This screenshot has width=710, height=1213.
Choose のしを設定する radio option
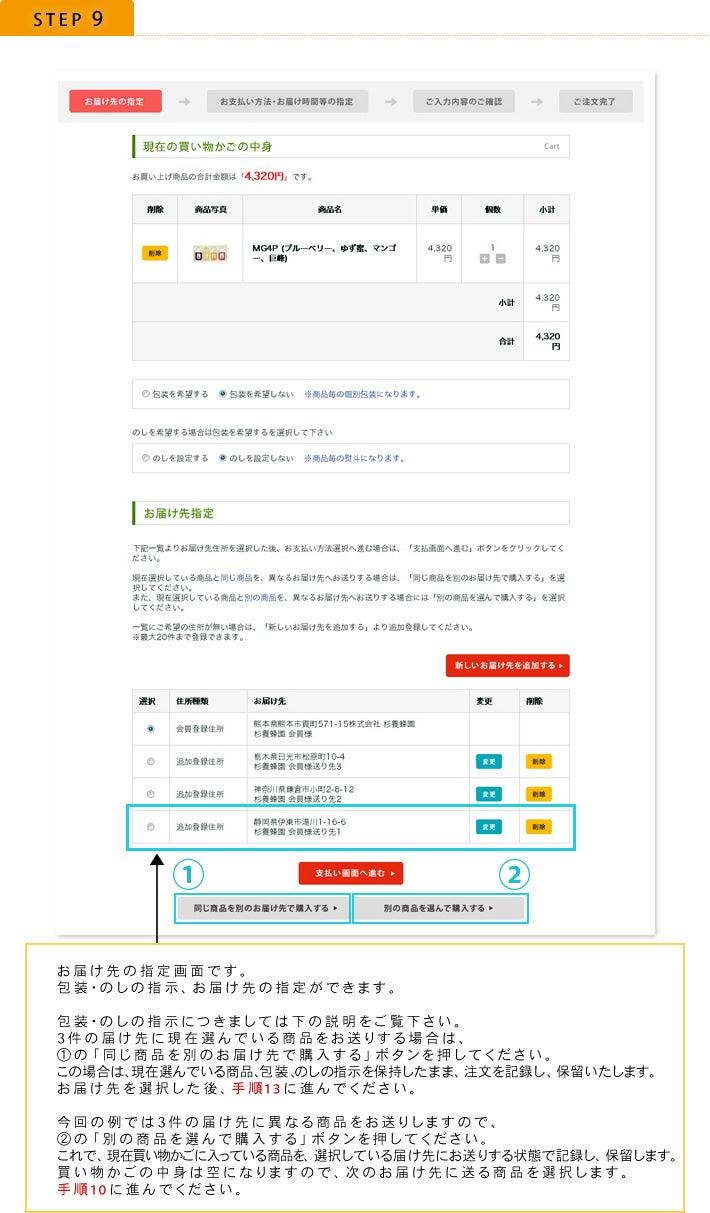pyautogui.click(x=146, y=458)
